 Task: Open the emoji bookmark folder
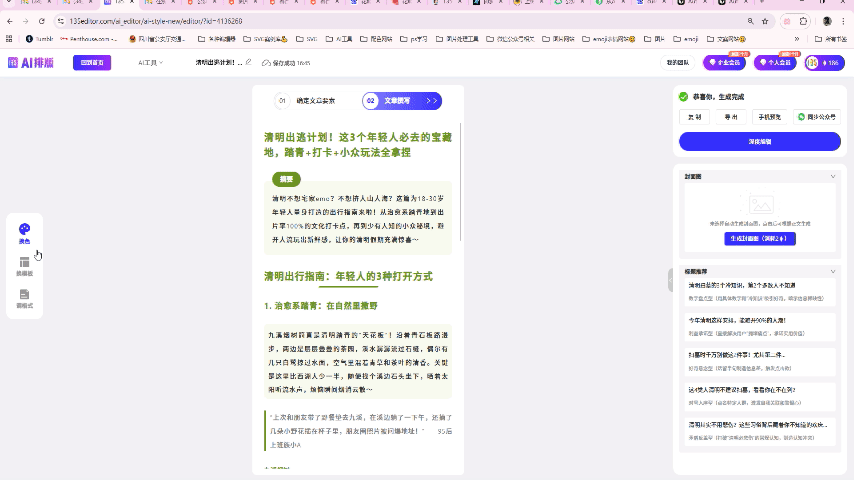(x=686, y=39)
